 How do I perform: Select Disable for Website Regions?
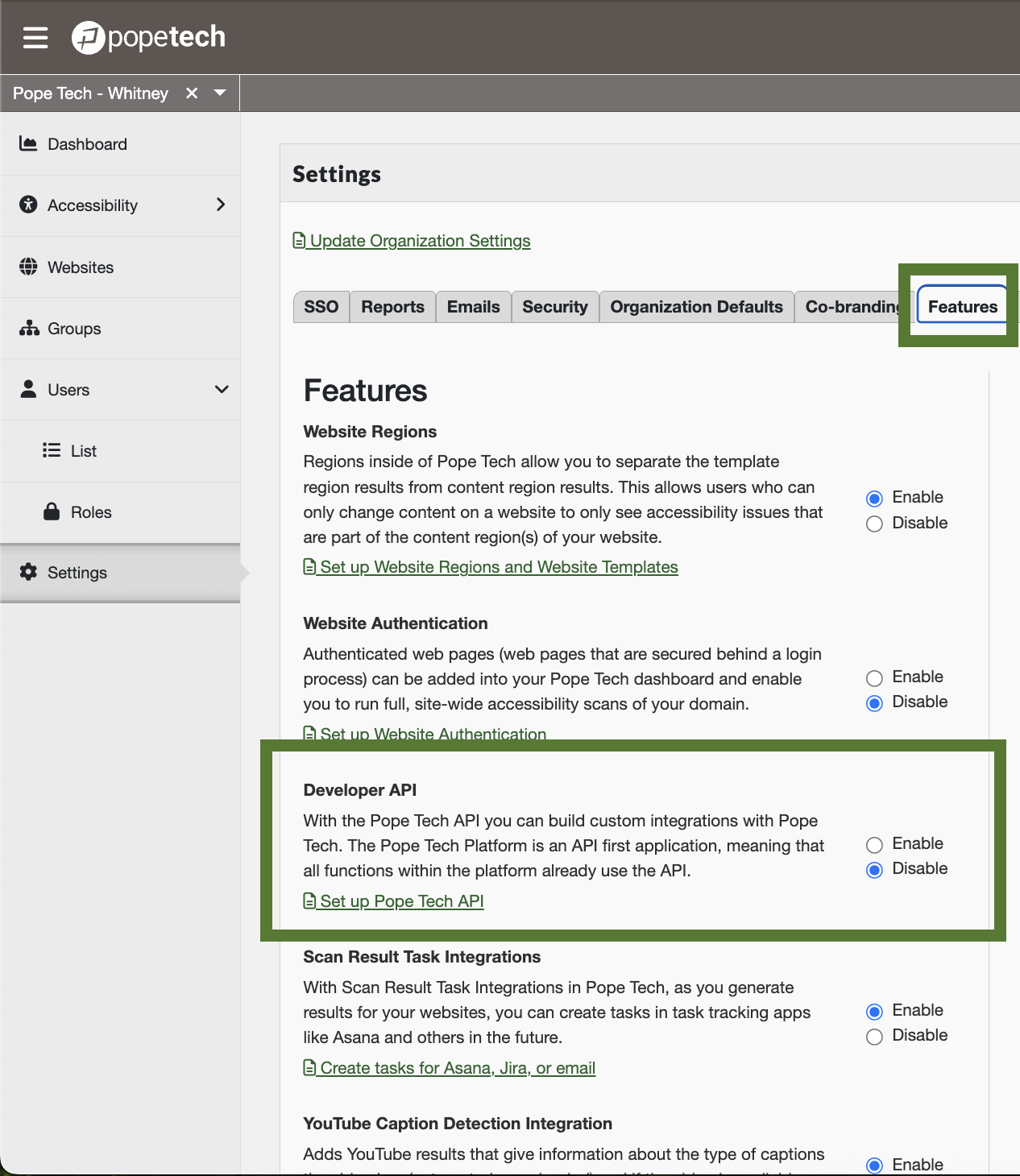pos(874,524)
